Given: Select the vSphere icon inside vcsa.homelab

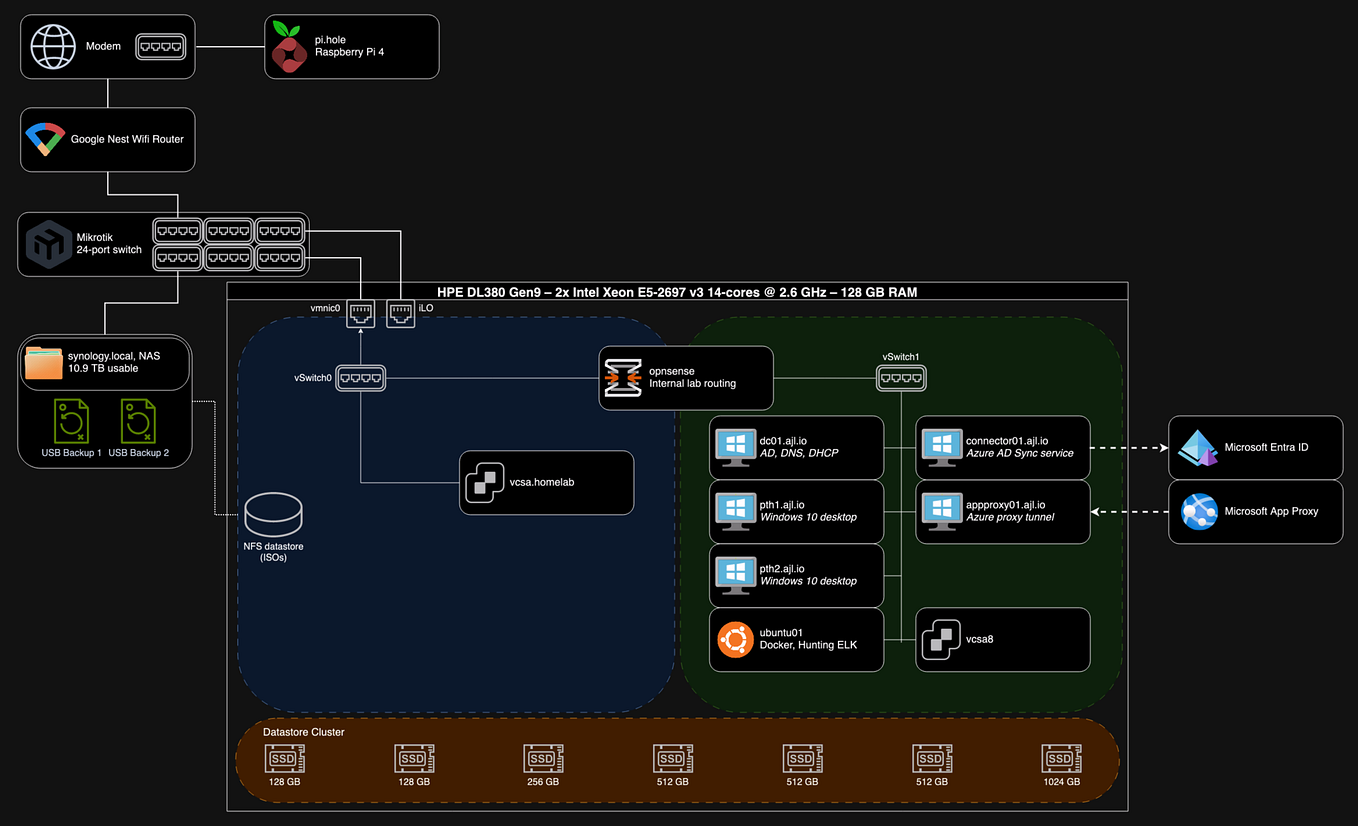Looking at the screenshot, I should tap(485, 482).
